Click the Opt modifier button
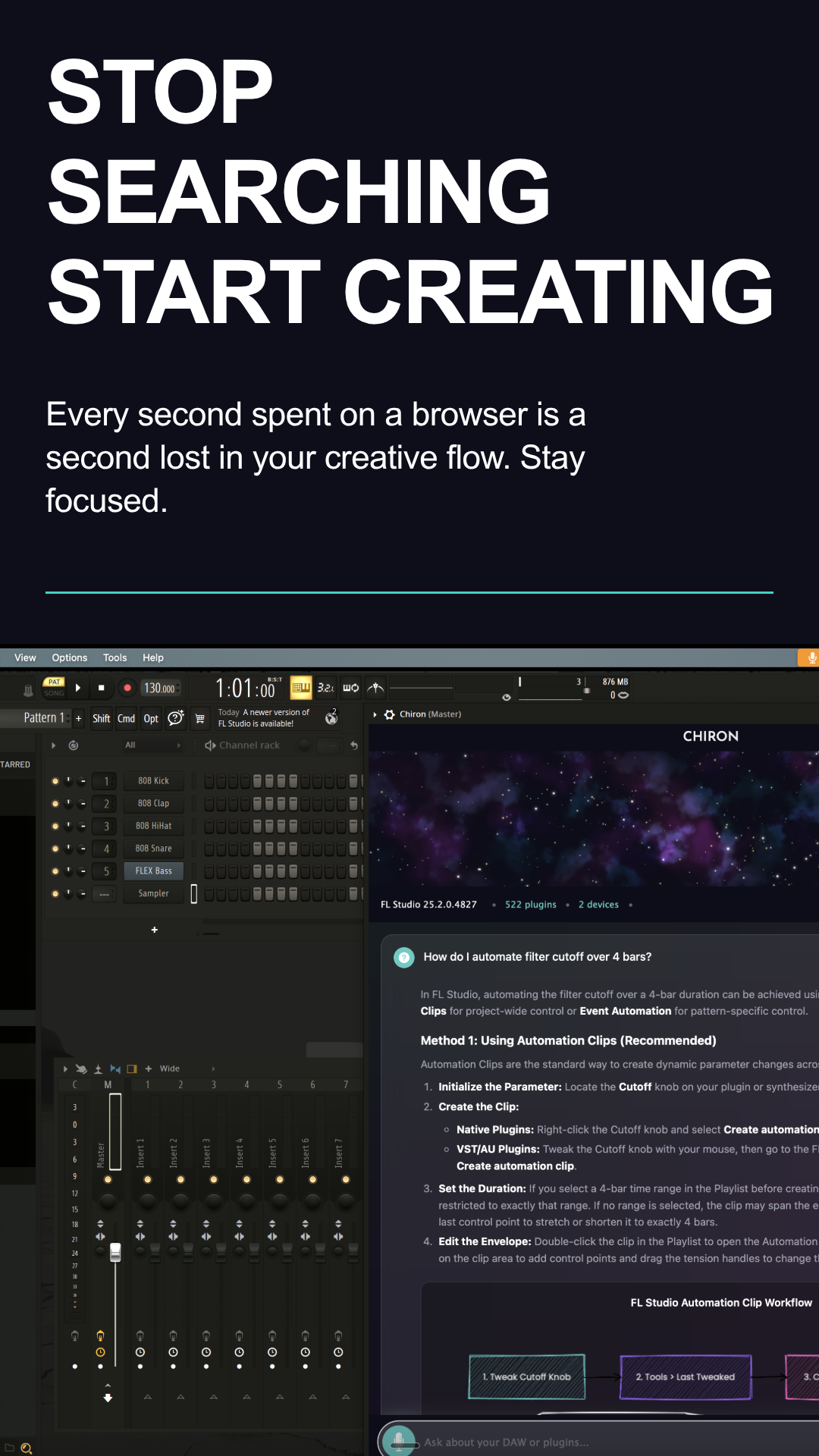The height and width of the screenshot is (1456, 819). (x=151, y=718)
